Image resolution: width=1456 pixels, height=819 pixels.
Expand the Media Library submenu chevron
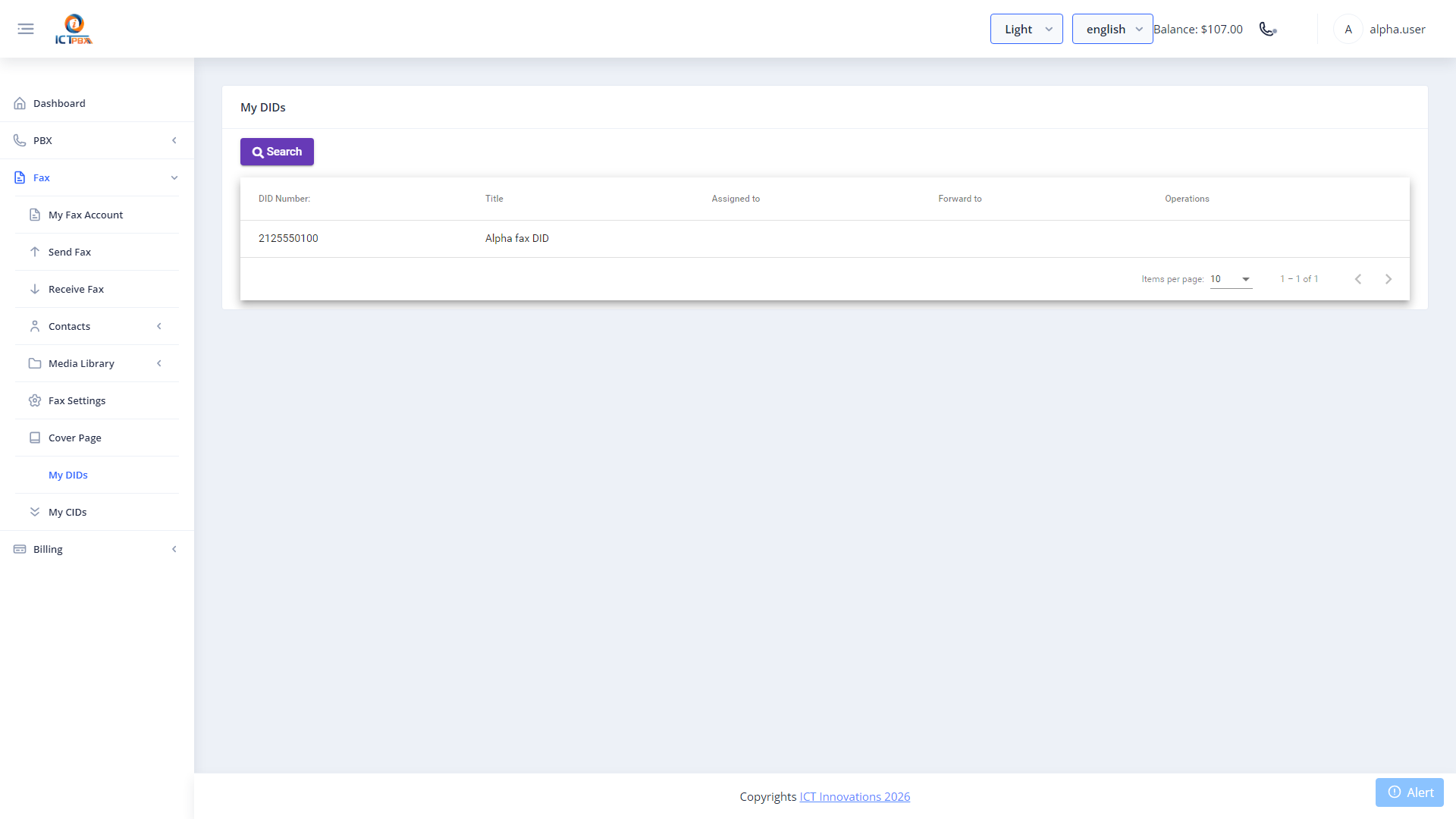tap(159, 363)
